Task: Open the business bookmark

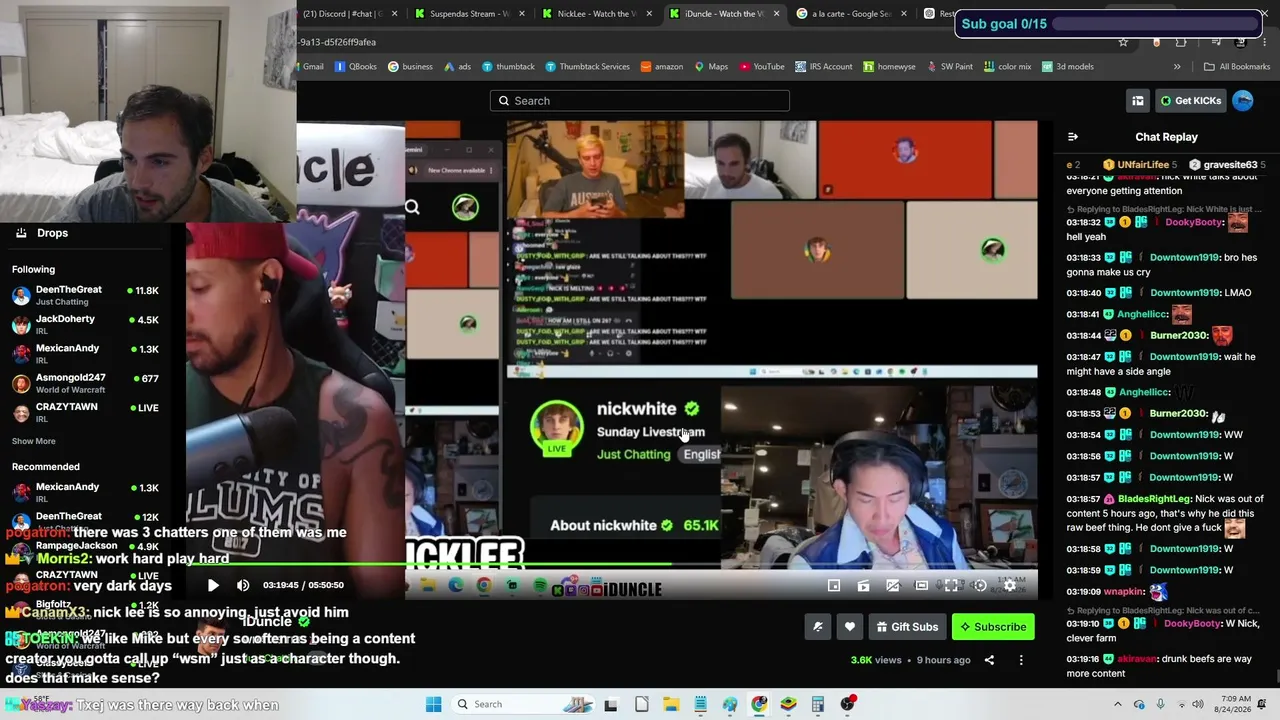Action: pyautogui.click(x=410, y=67)
